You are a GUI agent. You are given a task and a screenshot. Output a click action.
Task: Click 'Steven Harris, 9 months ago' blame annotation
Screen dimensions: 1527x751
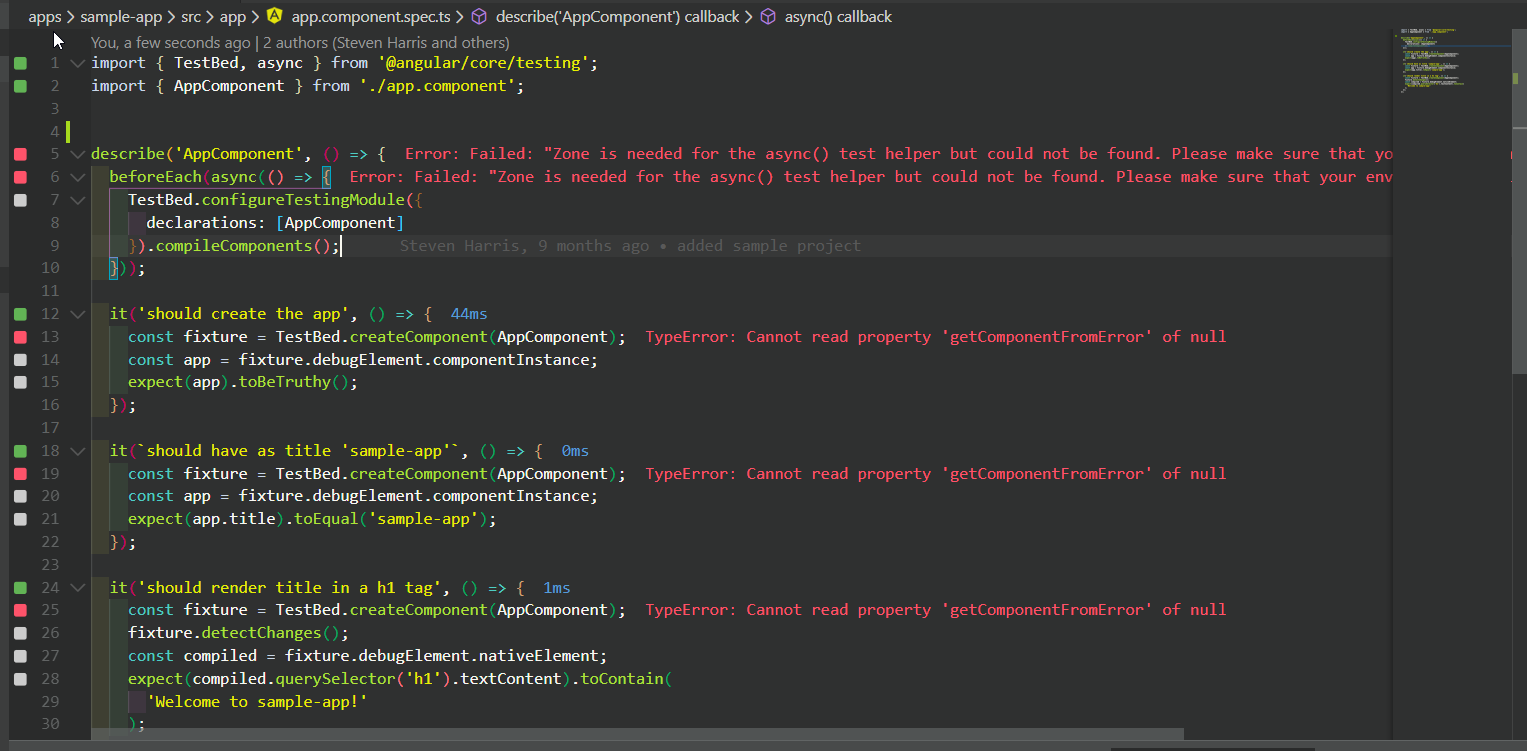click(x=524, y=246)
